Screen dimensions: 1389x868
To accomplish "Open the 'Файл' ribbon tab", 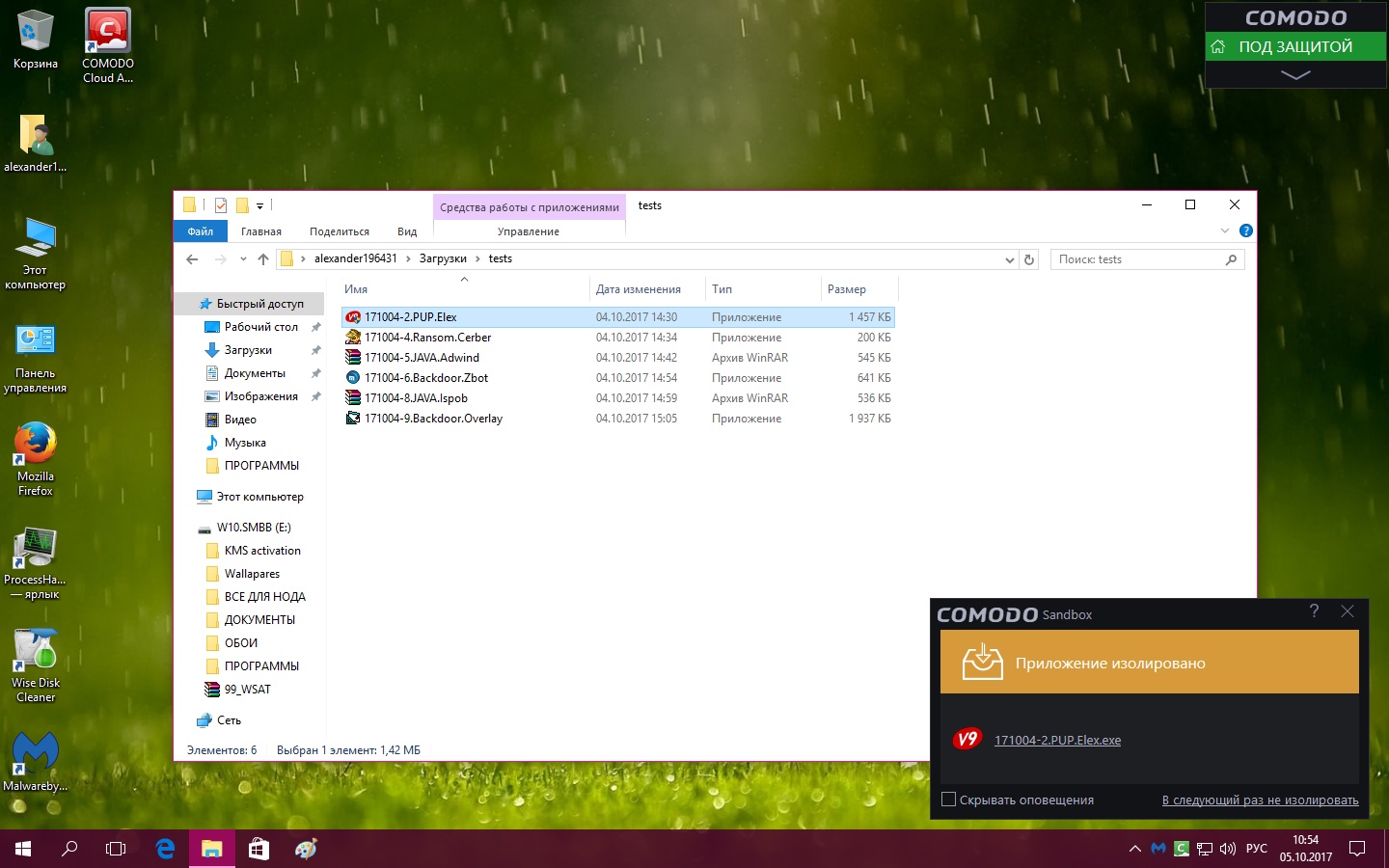I will (x=201, y=231).
